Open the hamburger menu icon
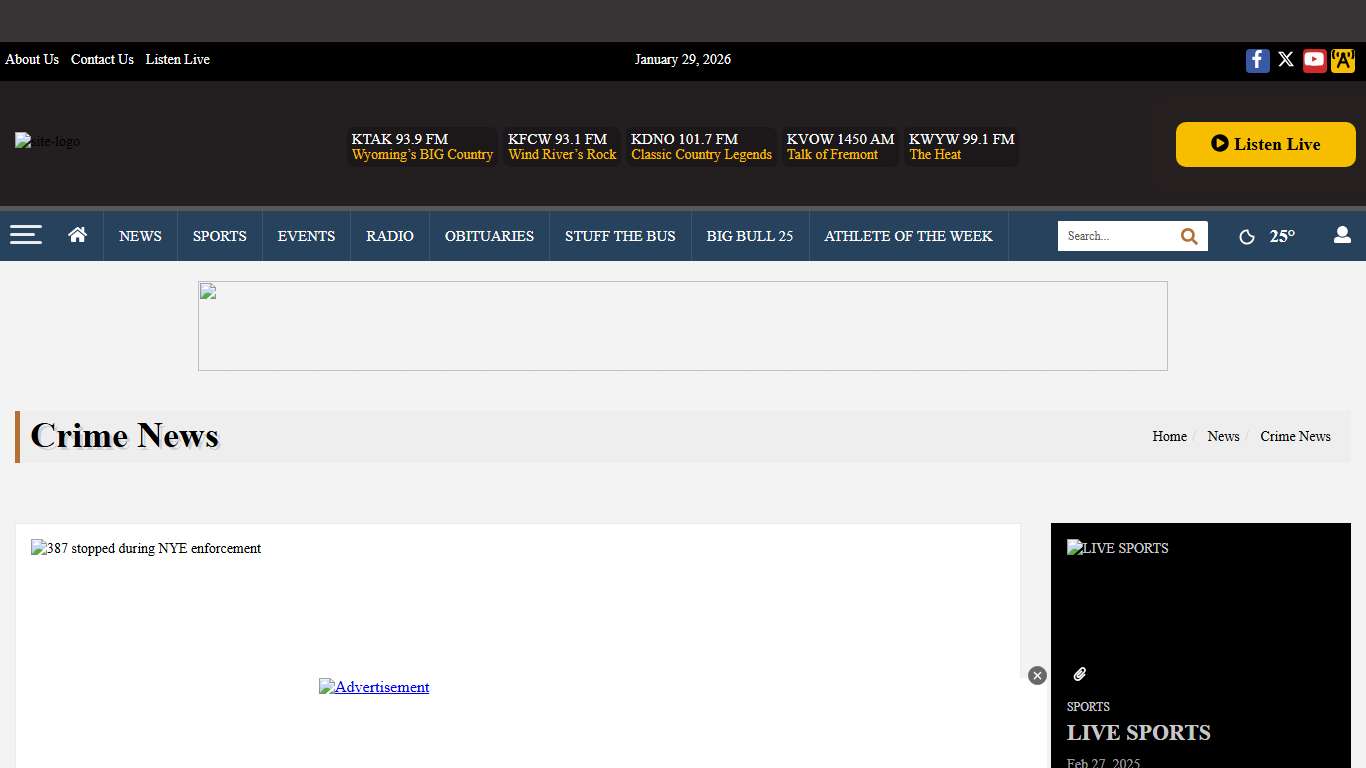Viewport: 1366px width, 768px height. point(26,235)
